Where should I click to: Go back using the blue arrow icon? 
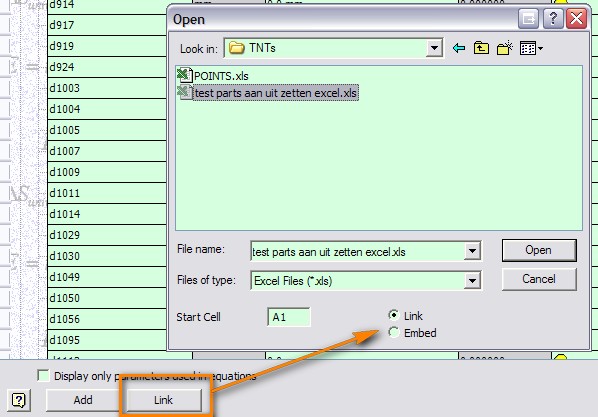(458, 48)
